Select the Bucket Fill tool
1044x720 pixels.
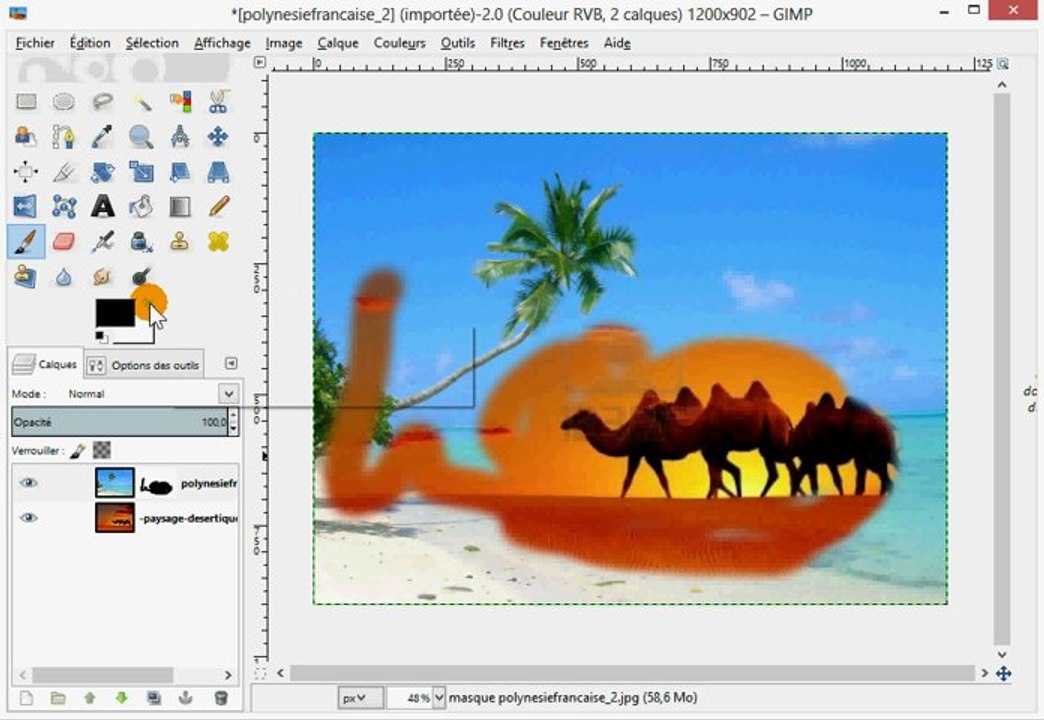point(141,206)
